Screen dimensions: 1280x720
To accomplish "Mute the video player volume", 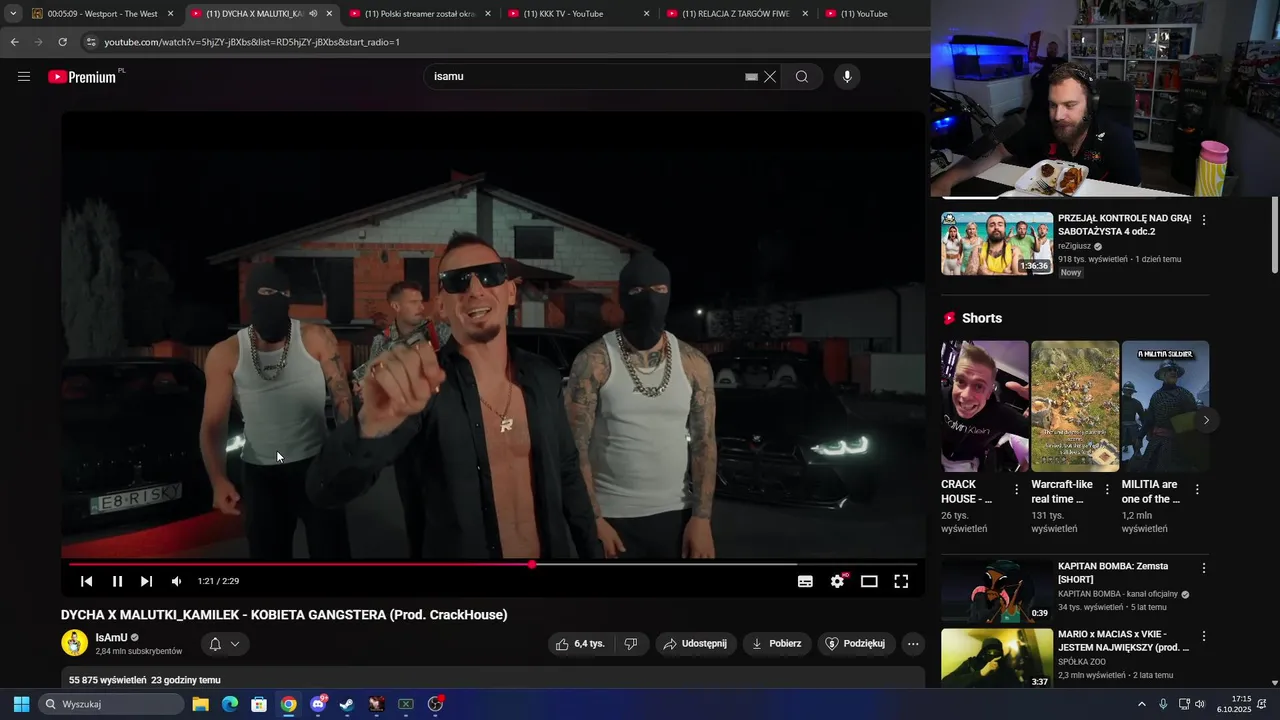I will point(176,581).
